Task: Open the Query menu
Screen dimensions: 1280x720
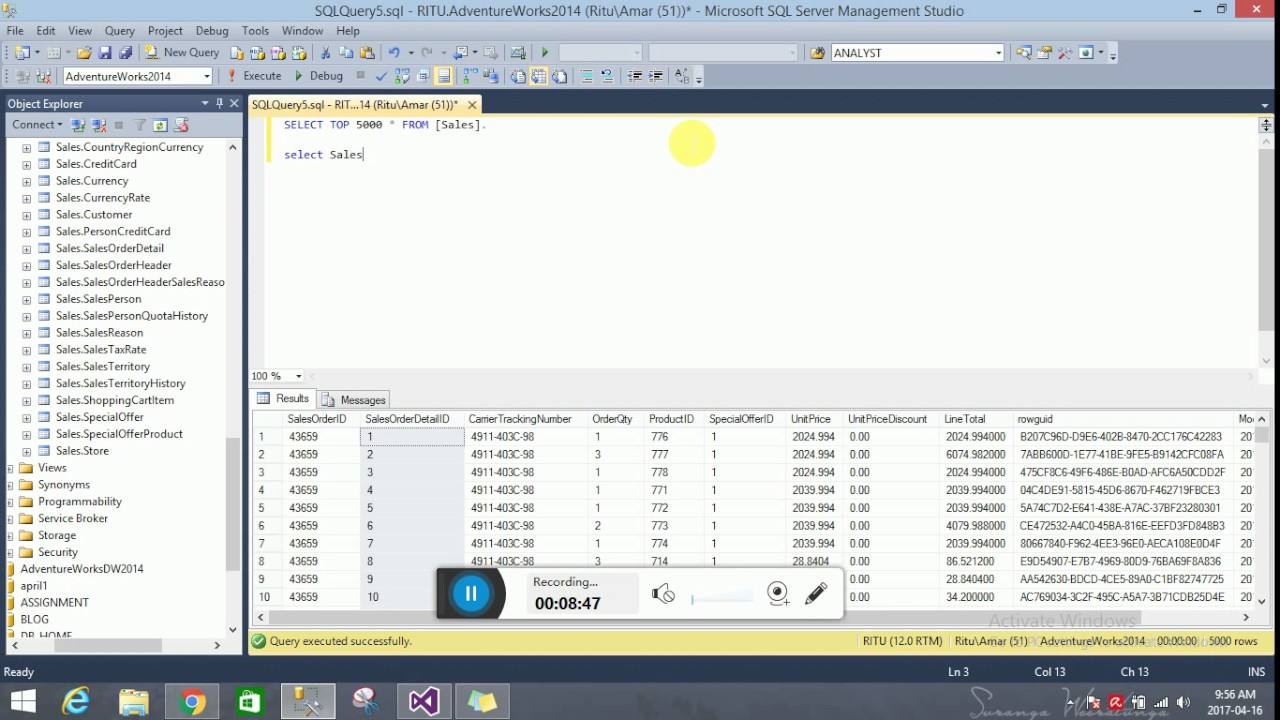Action: [x=120, y=31]
